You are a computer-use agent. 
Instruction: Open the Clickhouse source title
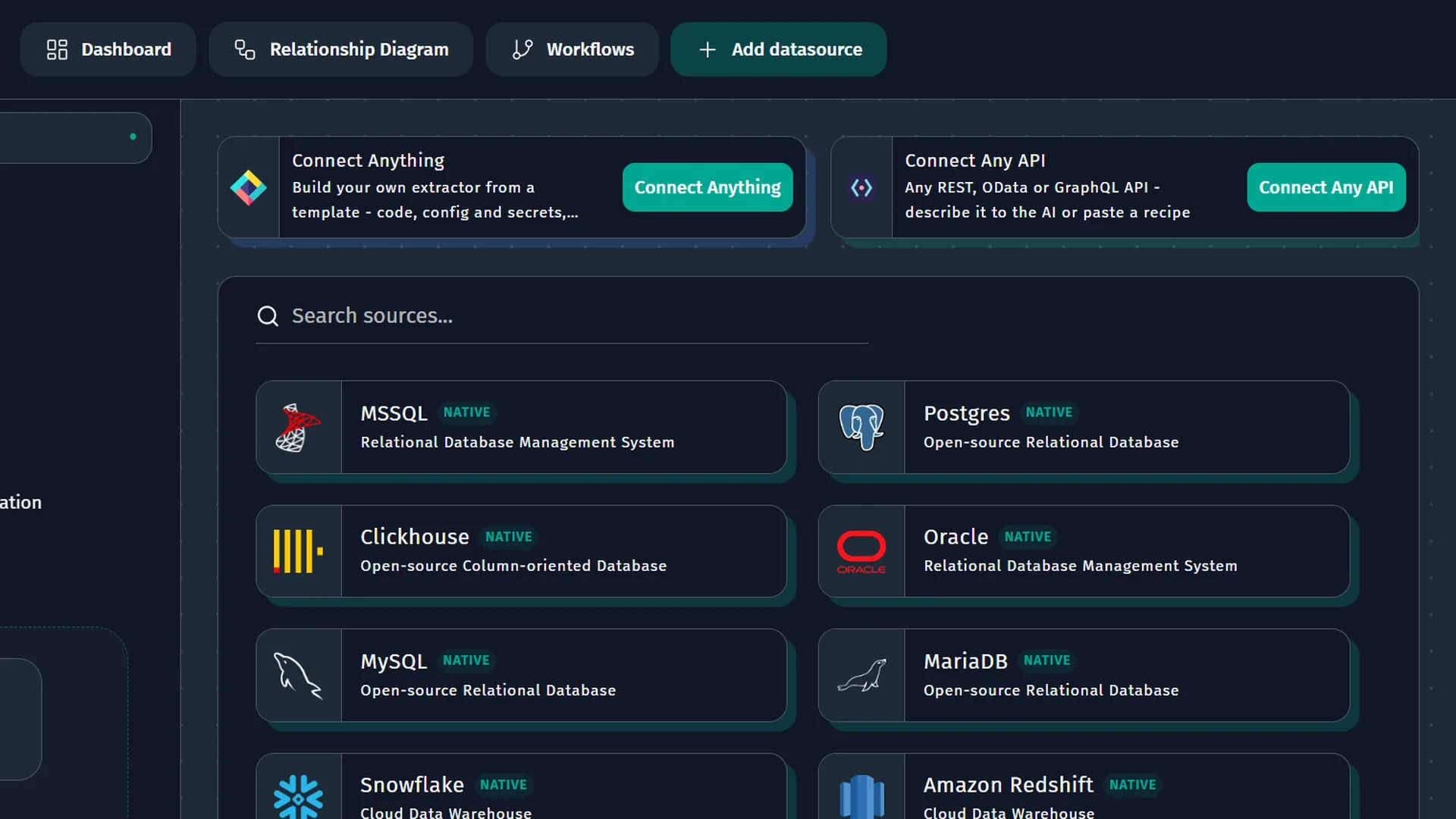pos(415,537)
